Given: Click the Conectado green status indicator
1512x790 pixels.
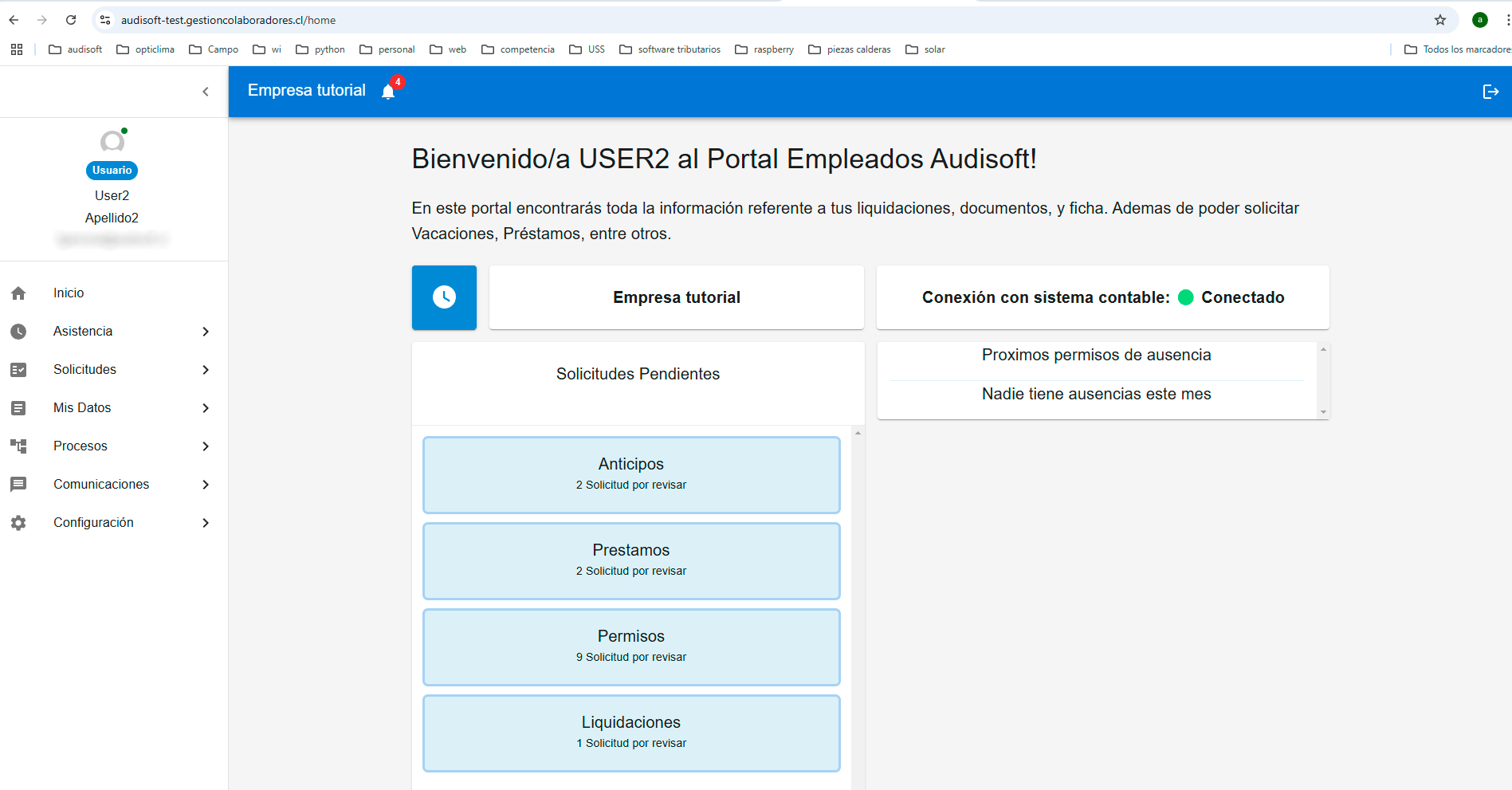Looking at the screenshot, I should click(1187, 297).
